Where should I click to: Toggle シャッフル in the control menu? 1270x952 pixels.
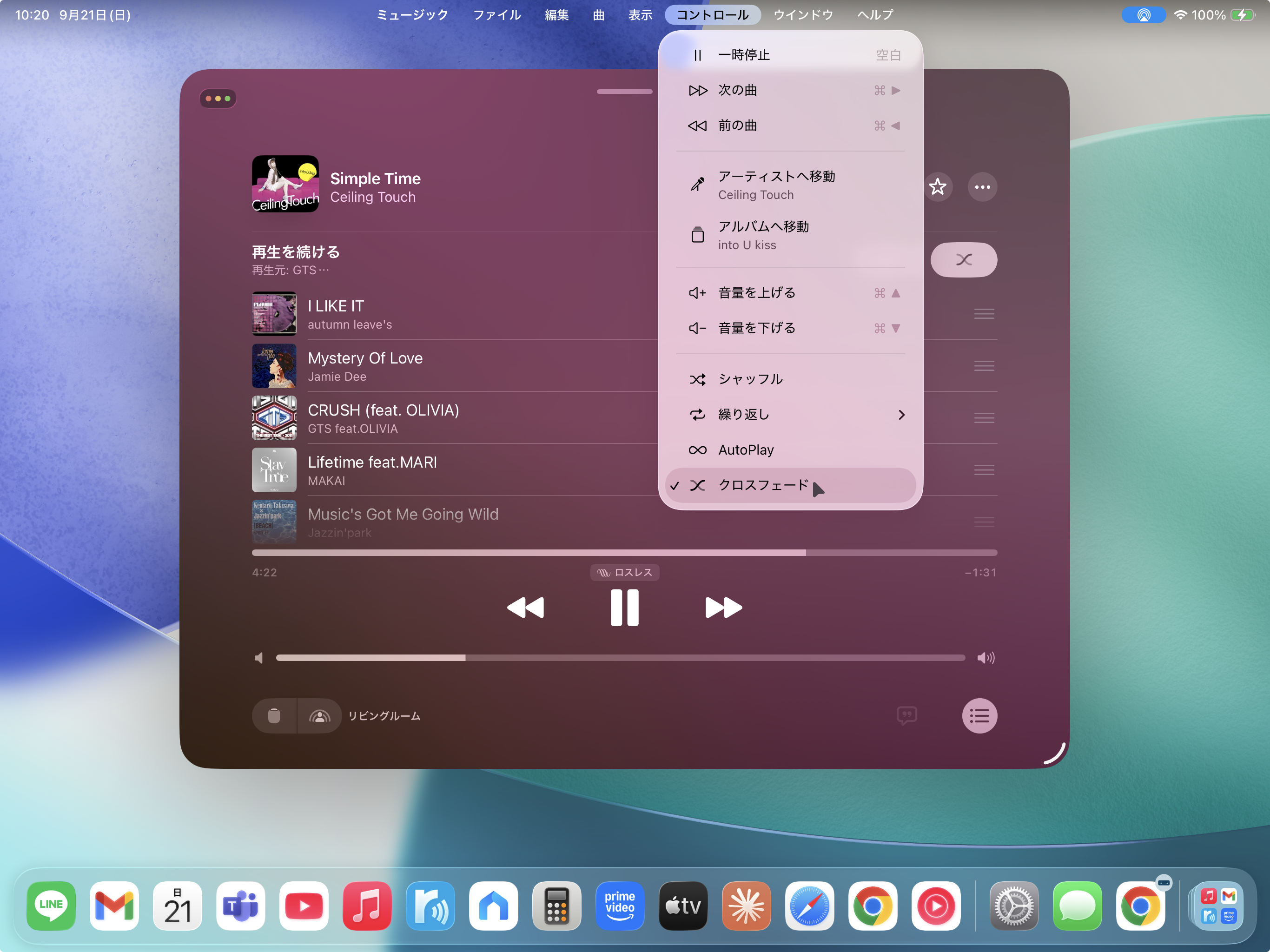click(750, 379)
